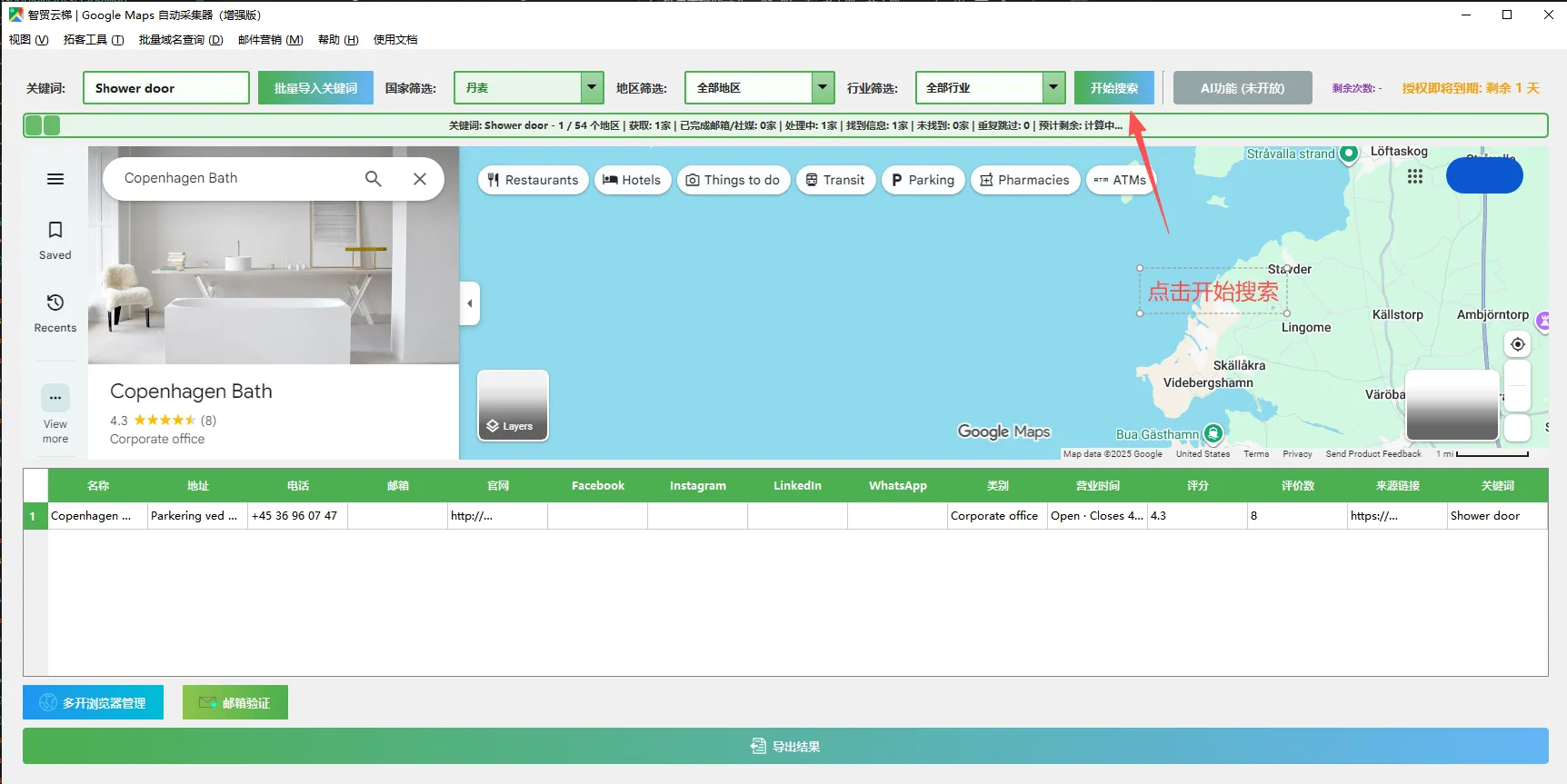Collapse the side panel arrow
This screenshot has width=1567, height=784.
470,303
